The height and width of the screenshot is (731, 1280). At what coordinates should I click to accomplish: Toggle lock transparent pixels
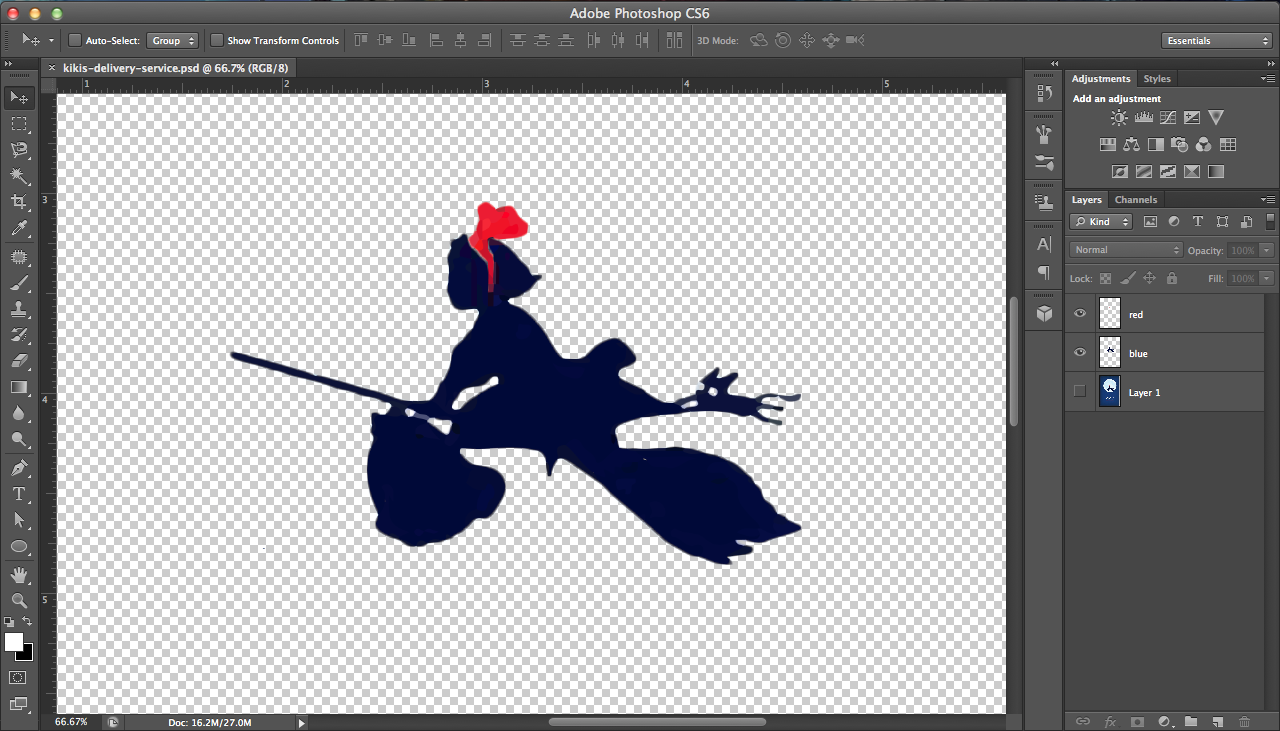1105,279
